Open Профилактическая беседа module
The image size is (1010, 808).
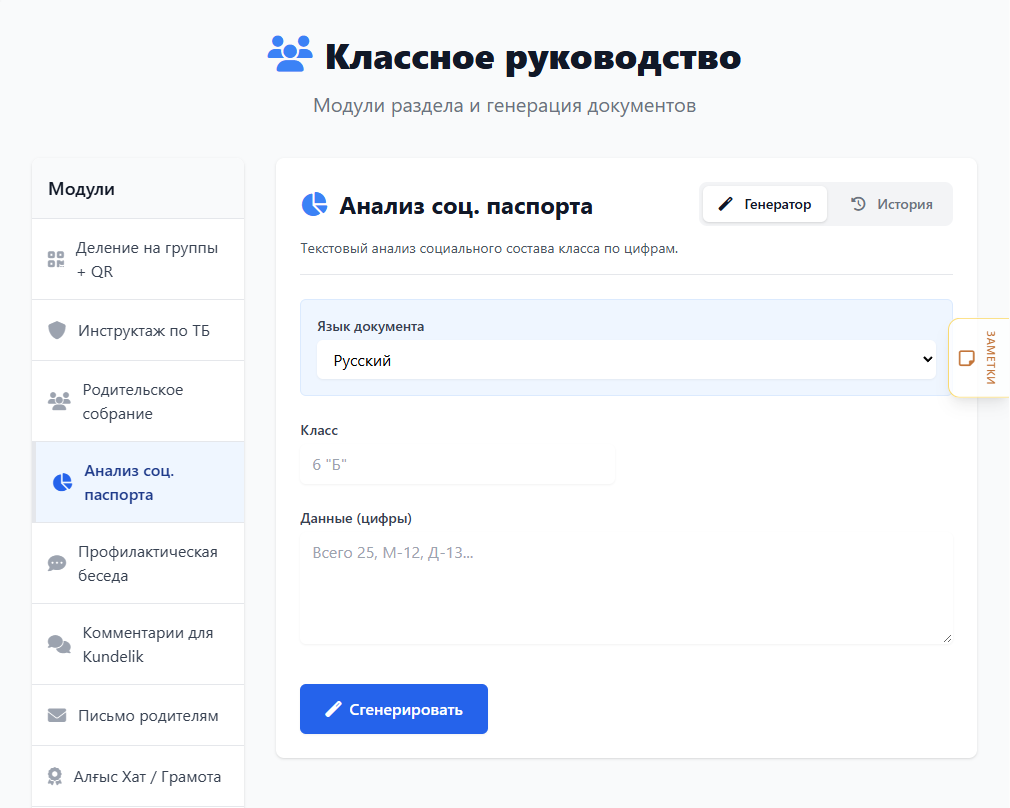pyautogui.click(x=138, y=563)
